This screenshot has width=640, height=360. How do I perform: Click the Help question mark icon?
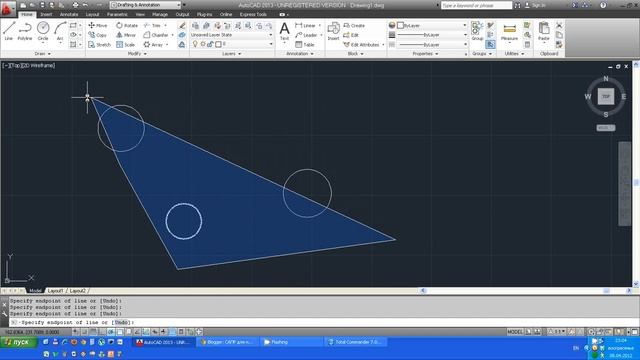603,5
